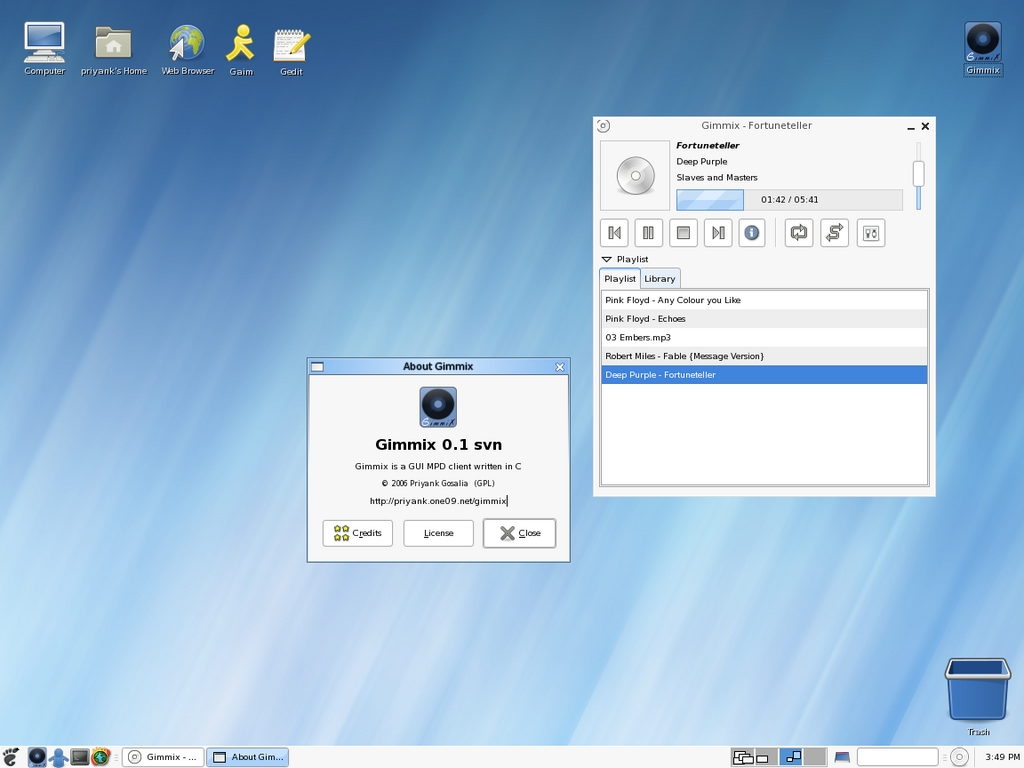This screenshot has width=1024, height=768.
Task: Select Robert Miles - Fable track
Action: (x=764, y=356)
